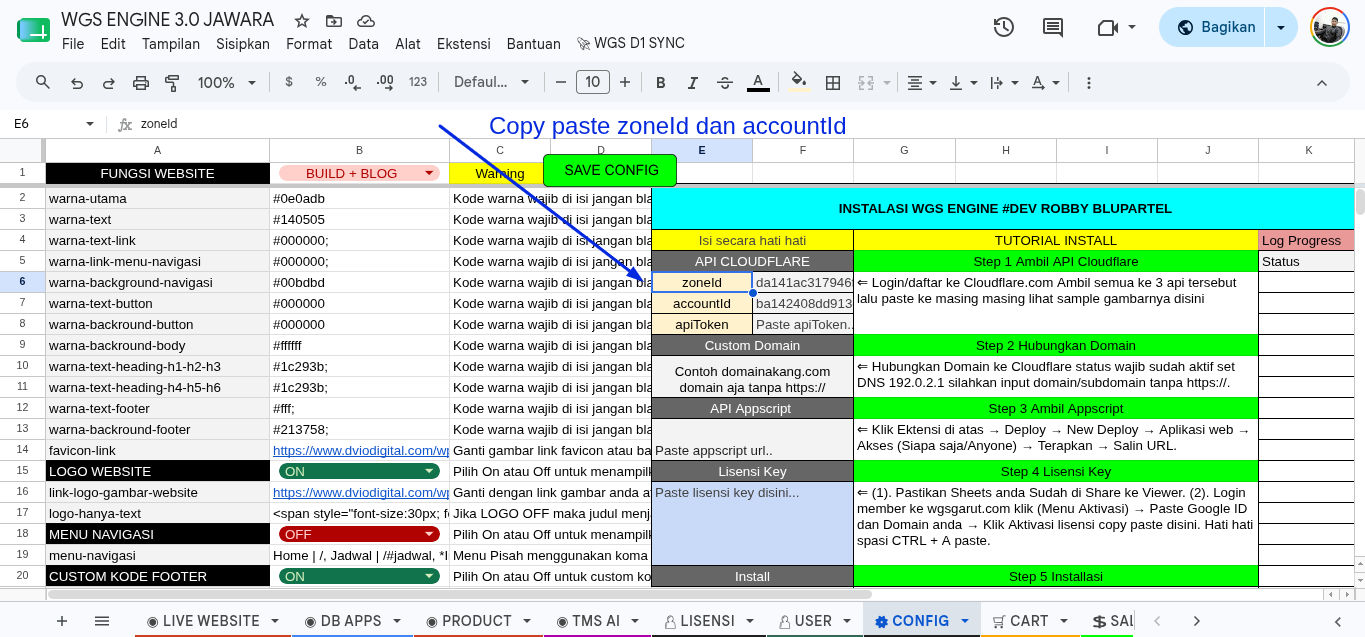
Task: Open the all sheets list
Action: 102,621
